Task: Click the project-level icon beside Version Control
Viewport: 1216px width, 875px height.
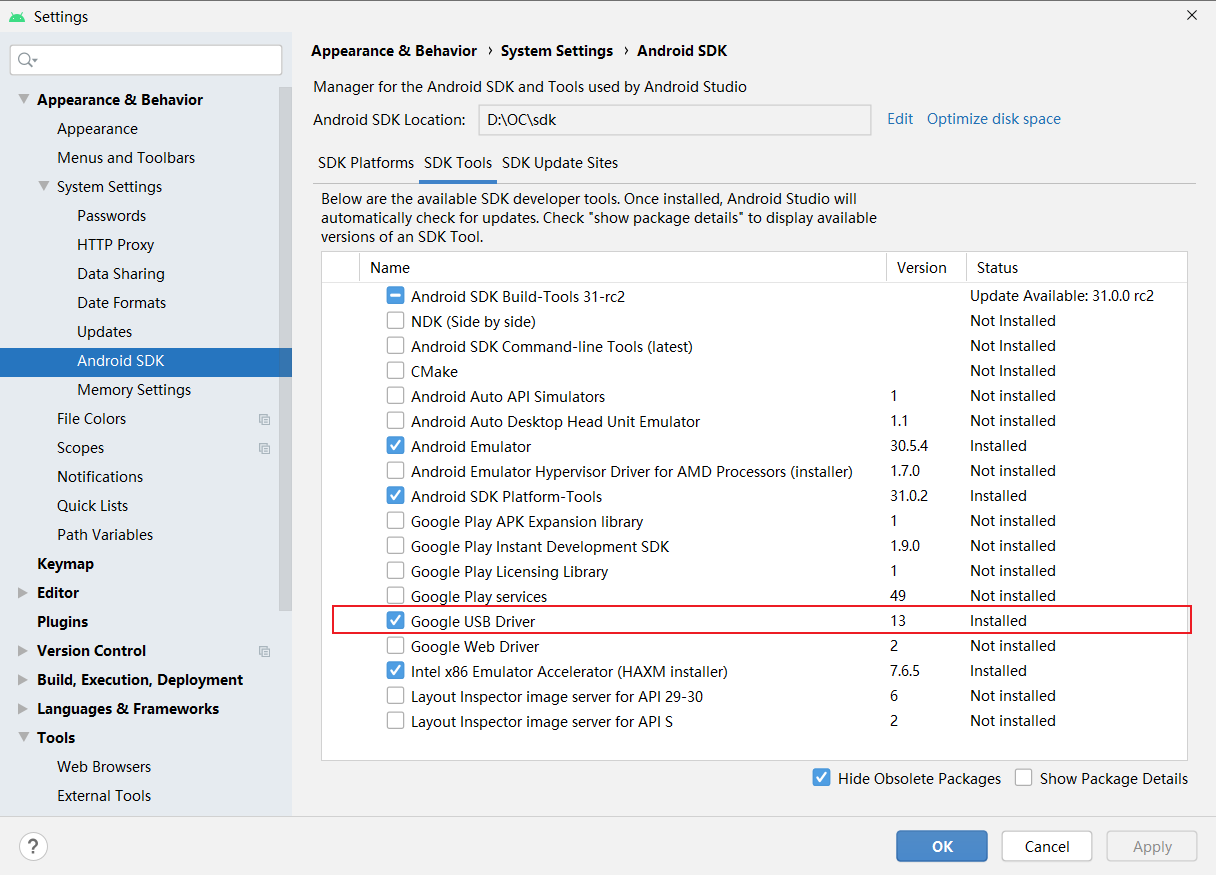Action: click(x=264, y=651)
